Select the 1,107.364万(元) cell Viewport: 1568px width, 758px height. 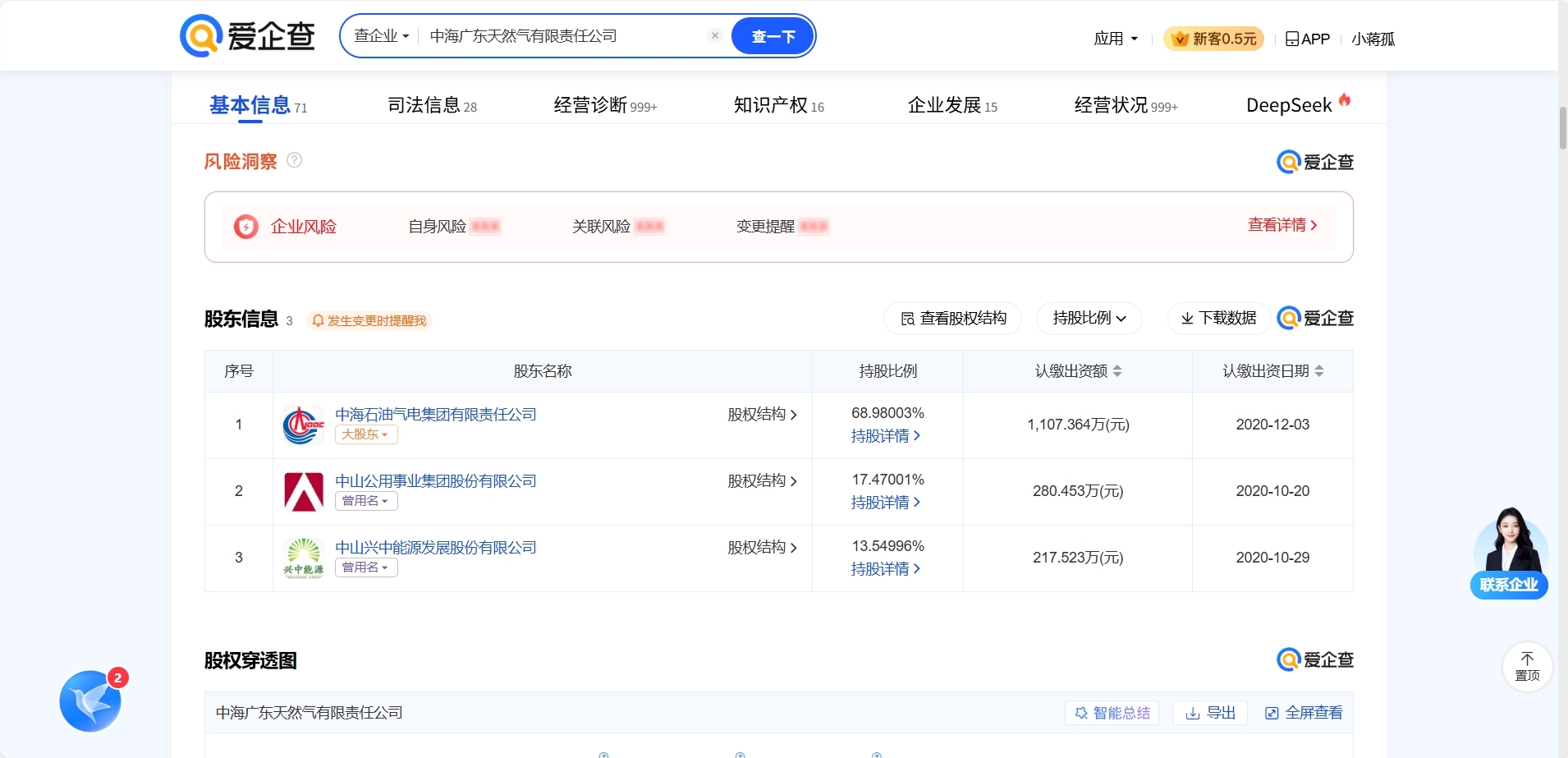(1078, 425)
